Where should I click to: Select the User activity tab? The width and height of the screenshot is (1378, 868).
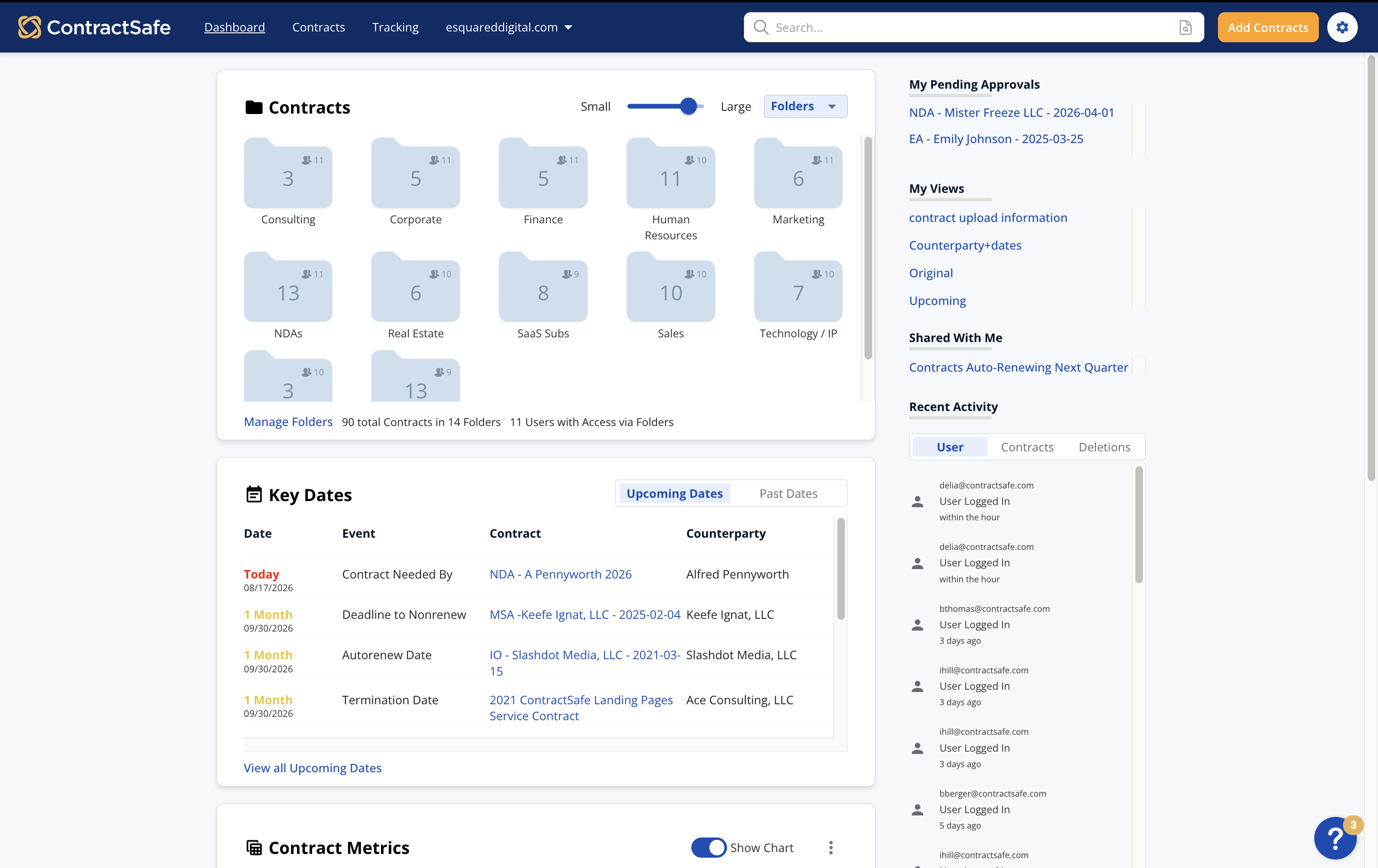pos(950,447)
